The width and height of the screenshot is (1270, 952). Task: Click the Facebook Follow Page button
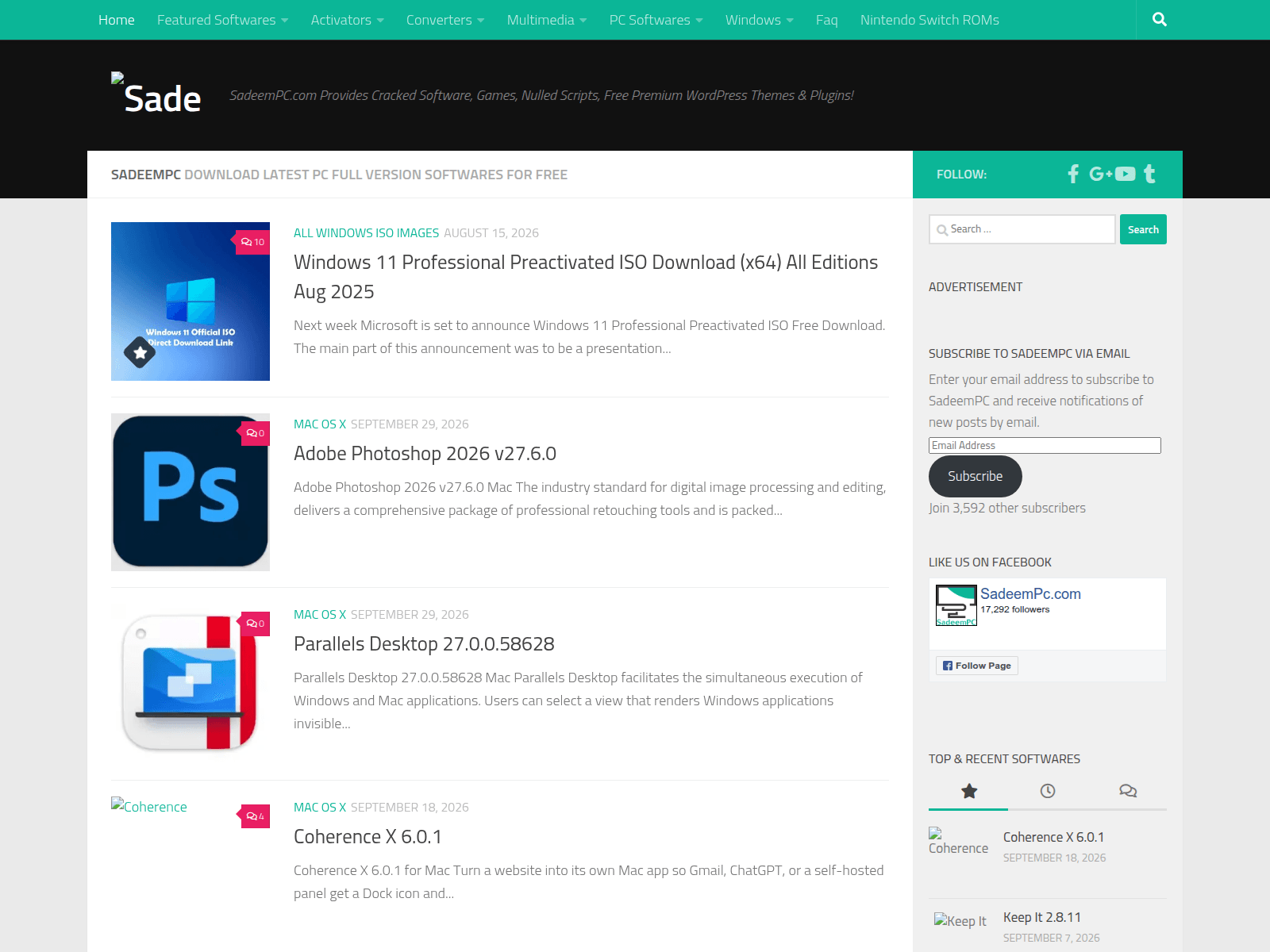976,666
